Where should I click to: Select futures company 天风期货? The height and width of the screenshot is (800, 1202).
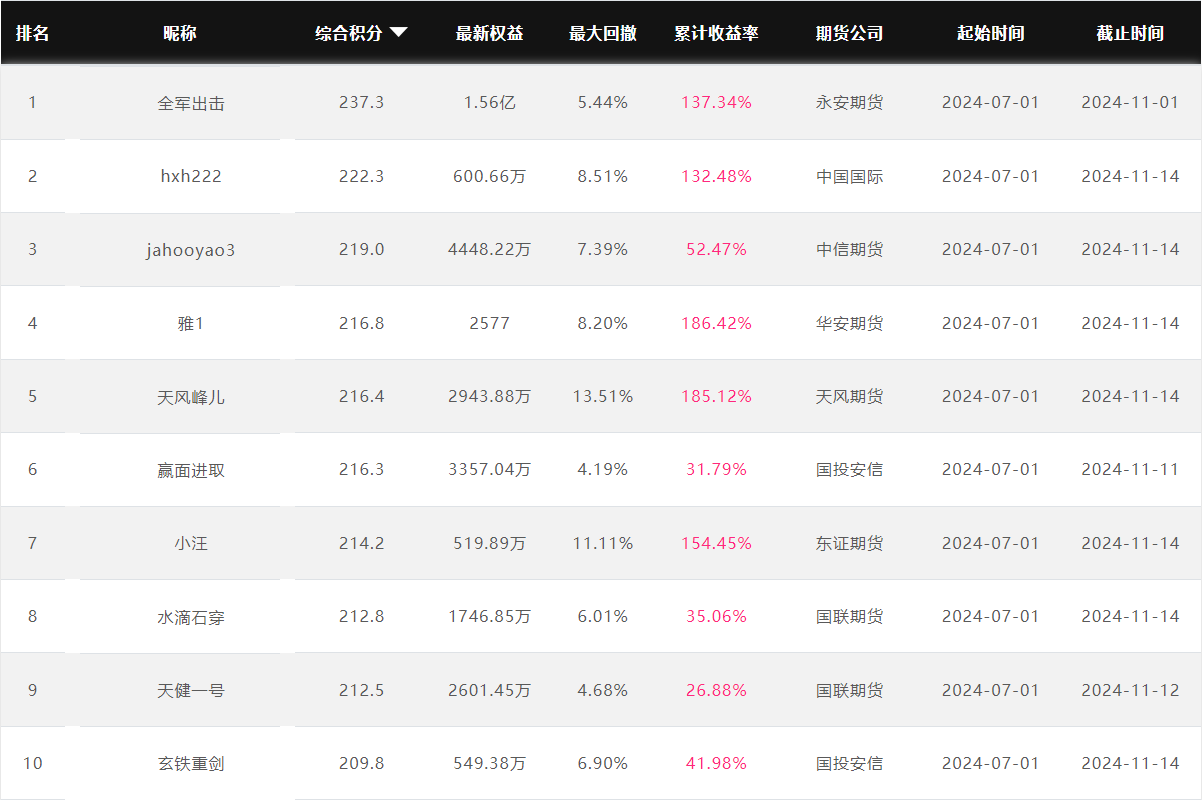(x=850, y=396)
